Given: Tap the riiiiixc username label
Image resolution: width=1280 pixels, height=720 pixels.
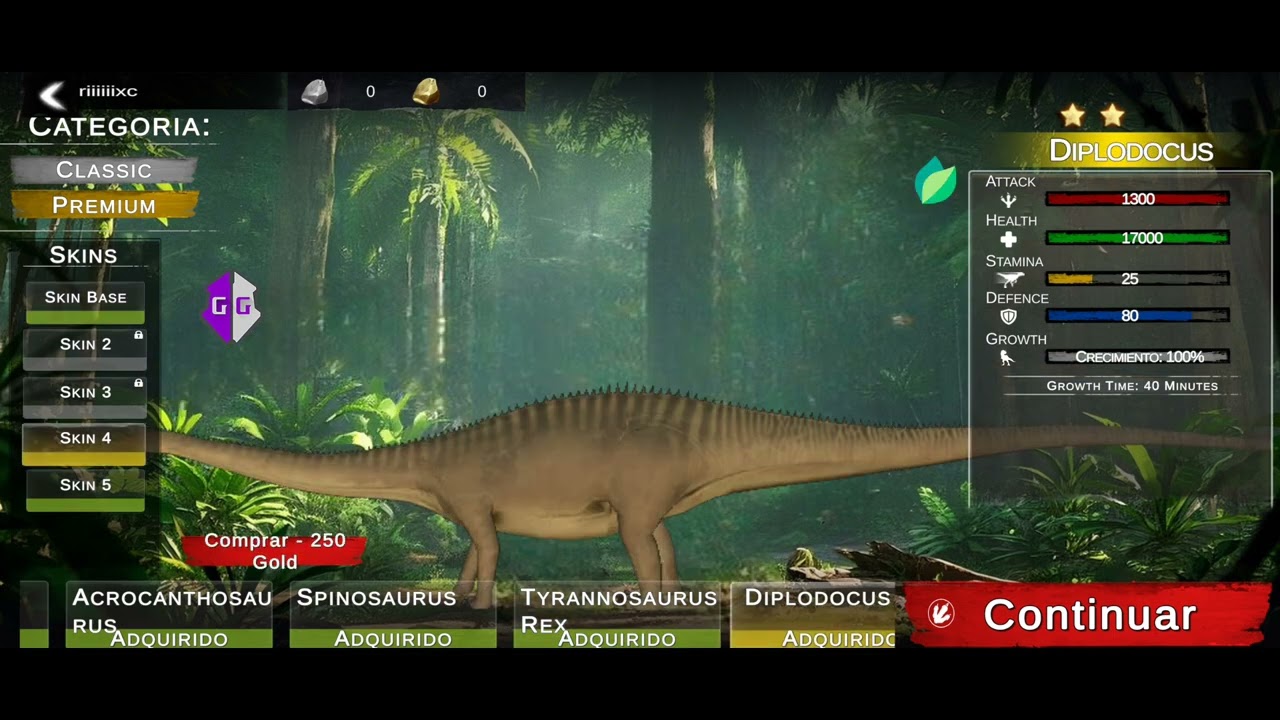Looking at the screenshot, I should coord(108,91).
